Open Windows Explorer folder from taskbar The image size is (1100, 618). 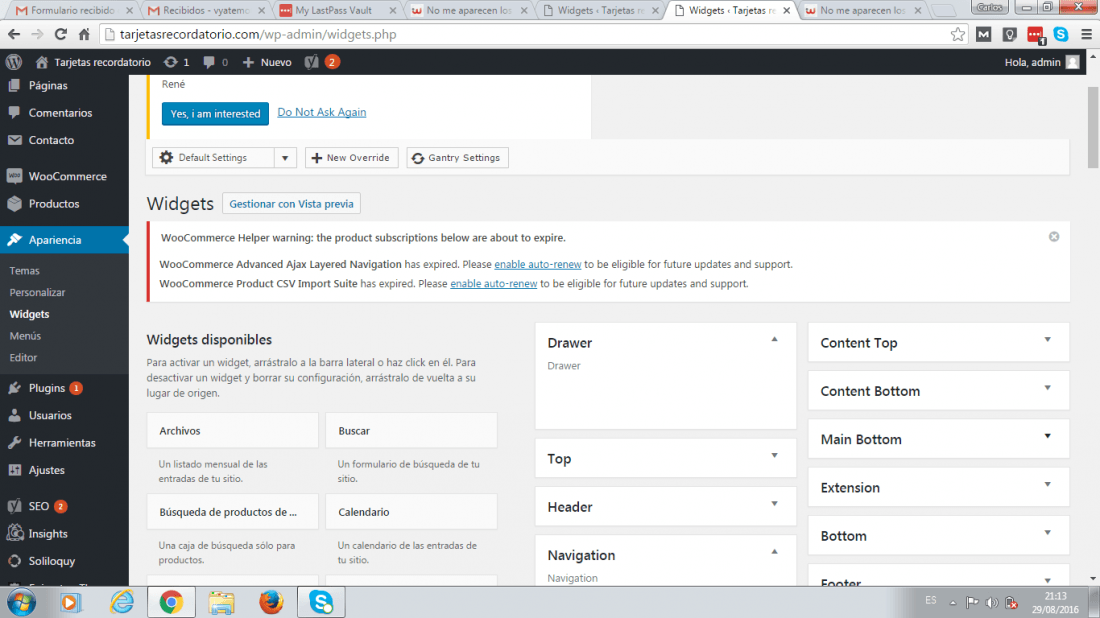point(221,602)
